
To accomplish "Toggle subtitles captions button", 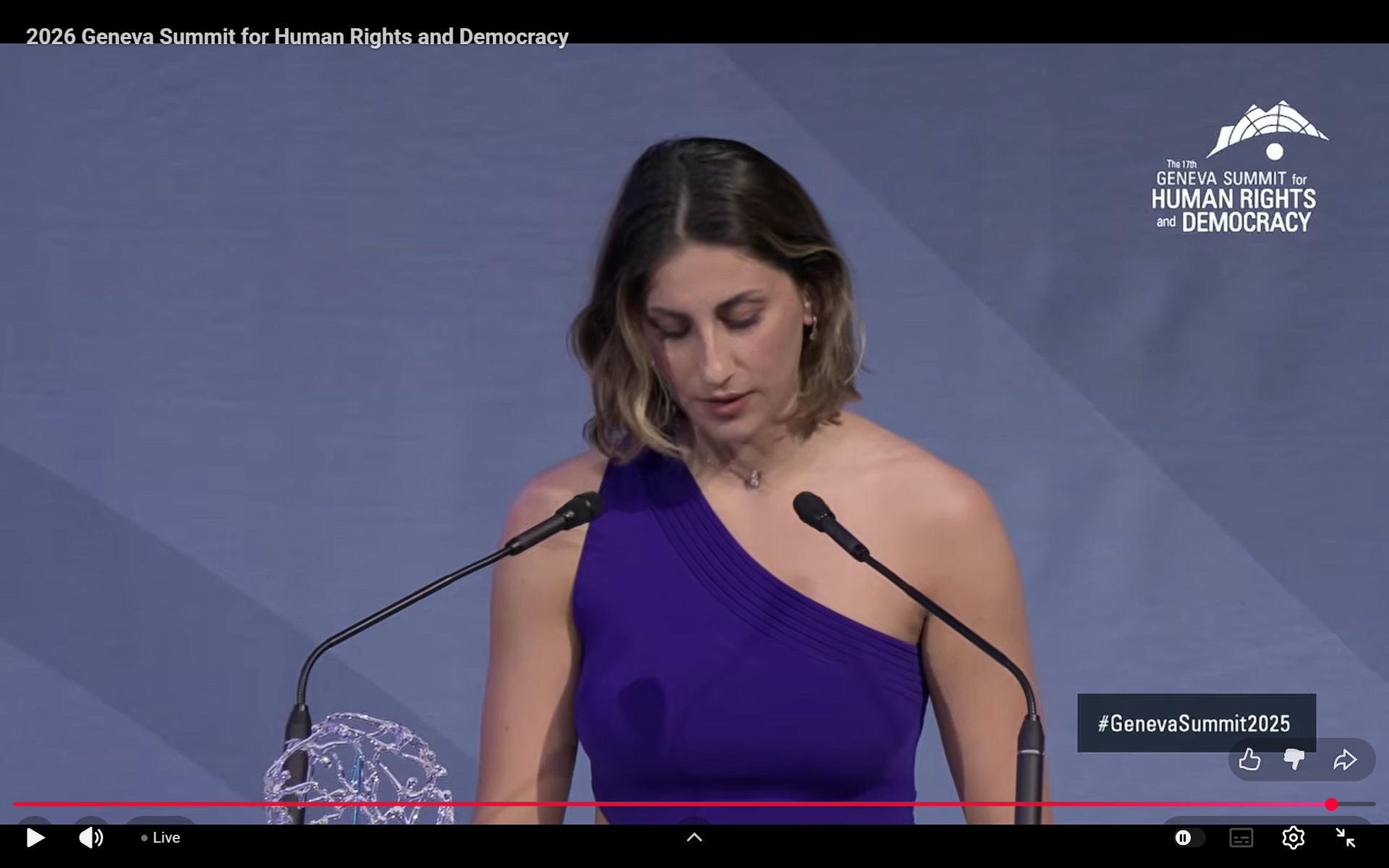I will [1241, 838].
